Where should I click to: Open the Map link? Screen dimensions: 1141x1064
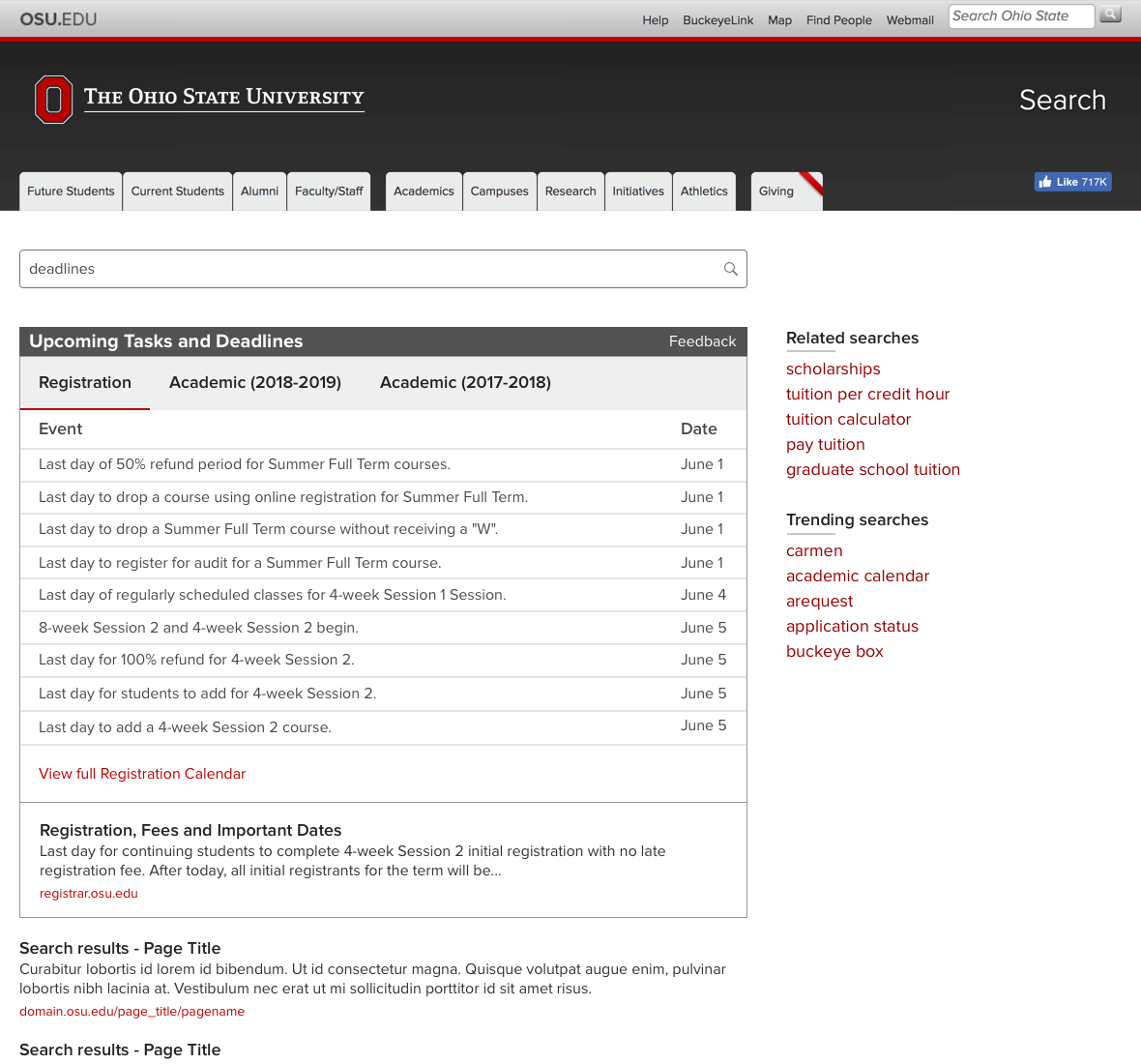tap(779, 20)
